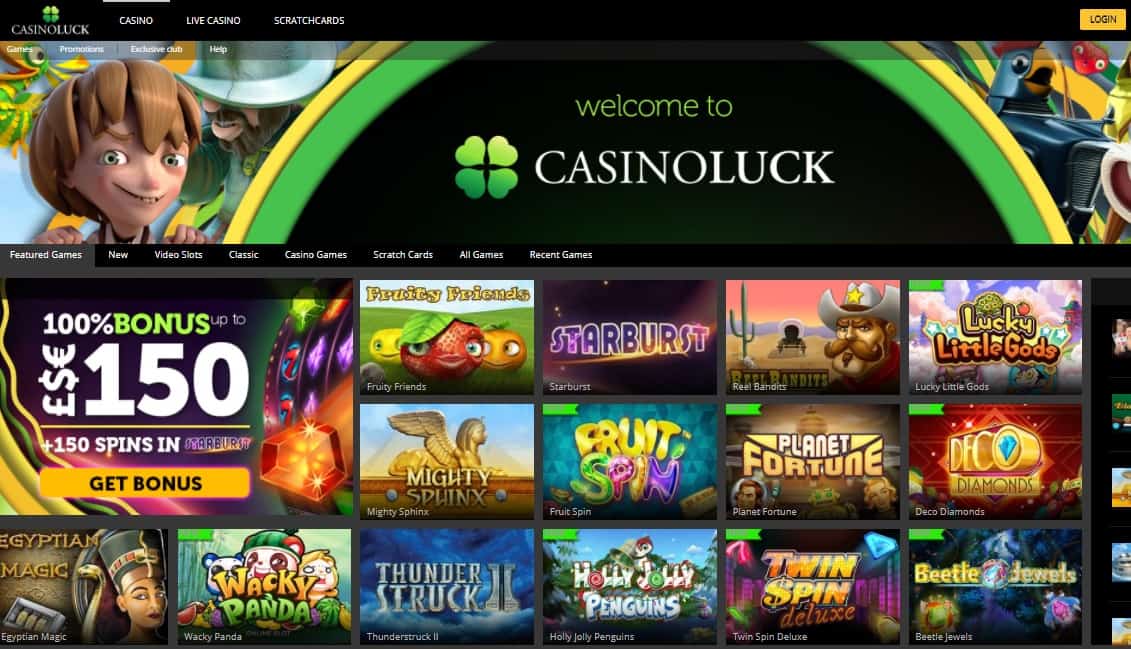This screenshot has height=649, width=1131.
Task: Click the GET BONUS button
Action: pos(145,483)
